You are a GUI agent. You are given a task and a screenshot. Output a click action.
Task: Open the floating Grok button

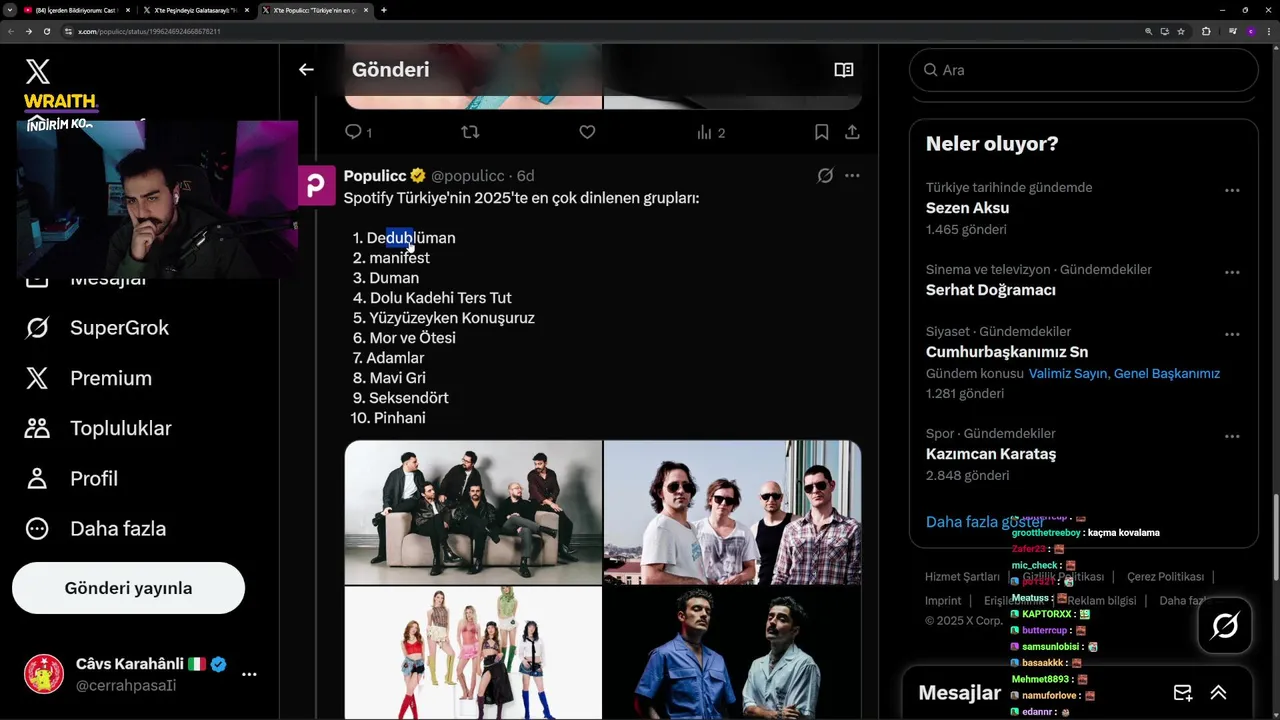pyautogui.click(x=1225, y=626)
